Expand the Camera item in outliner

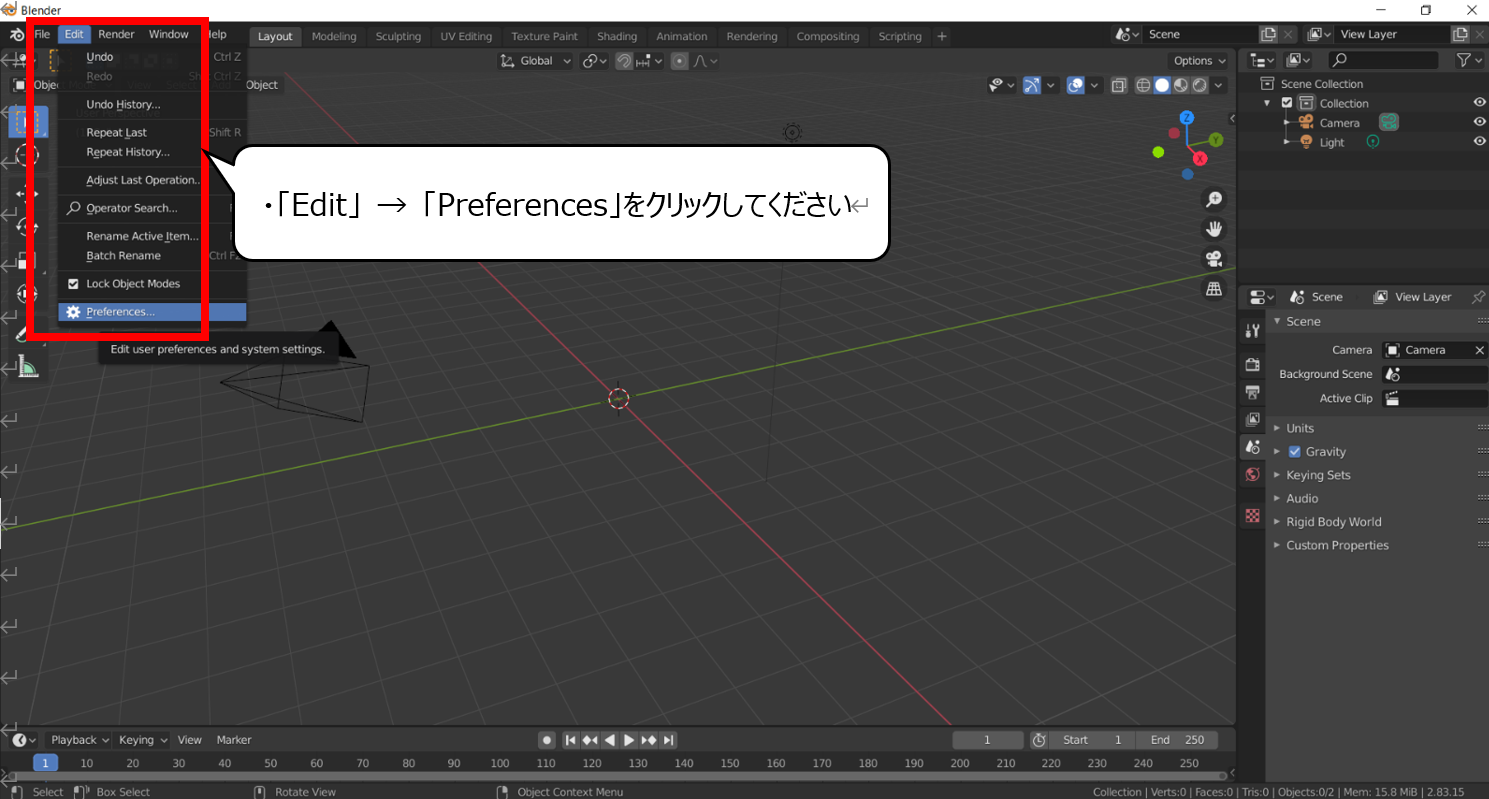1288,122
